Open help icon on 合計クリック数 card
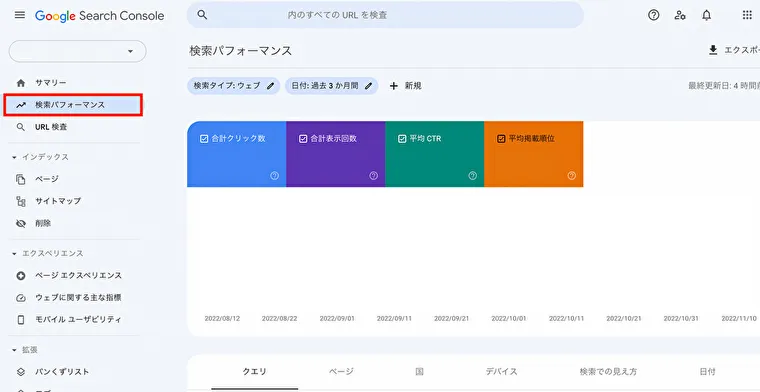The image size is (760, 392). (x=275, y=176)
